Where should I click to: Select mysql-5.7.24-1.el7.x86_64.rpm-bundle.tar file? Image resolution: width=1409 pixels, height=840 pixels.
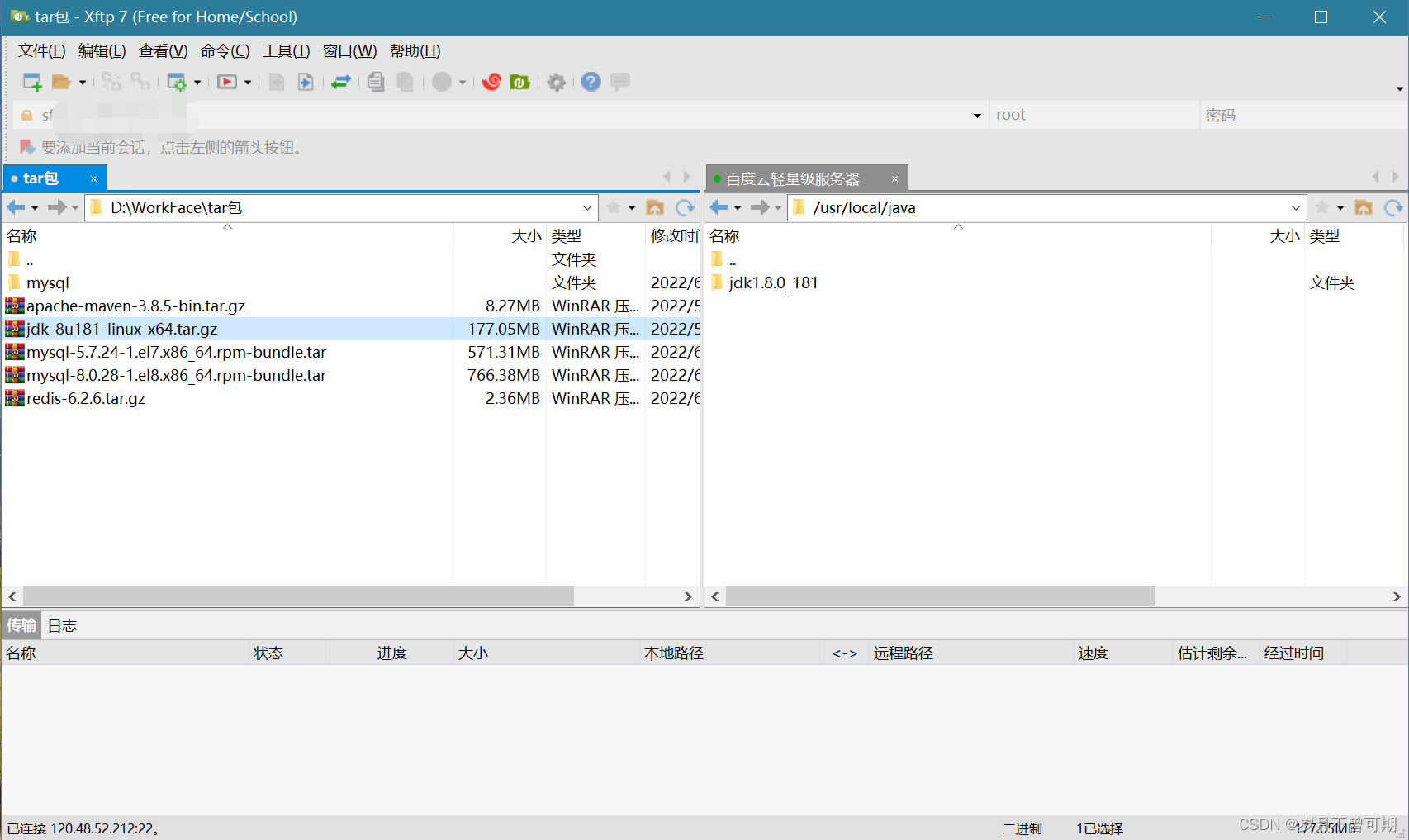click(176, 353)
